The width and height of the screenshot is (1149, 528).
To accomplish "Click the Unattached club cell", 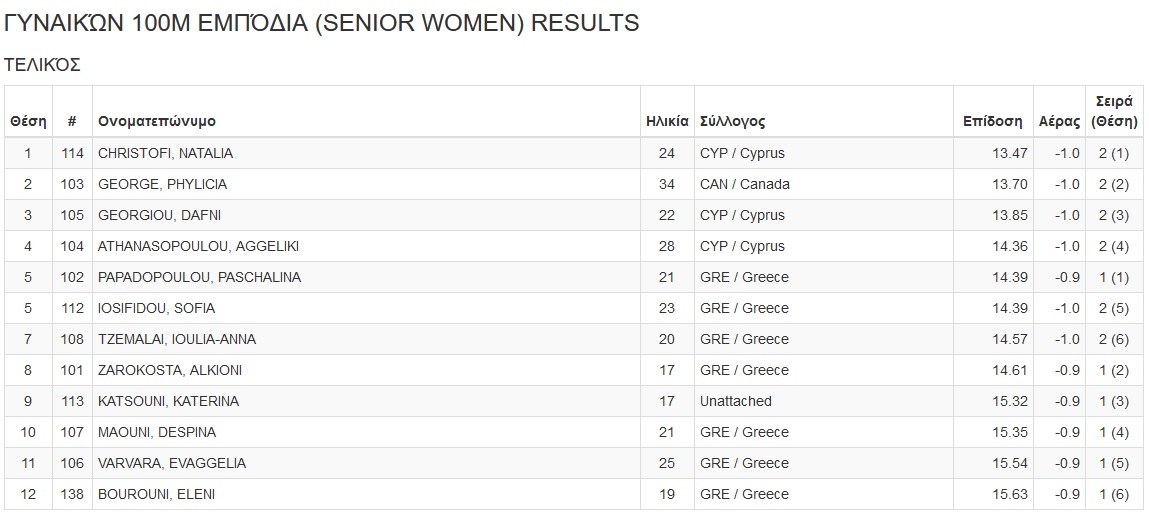I will [x=736, y=401].
